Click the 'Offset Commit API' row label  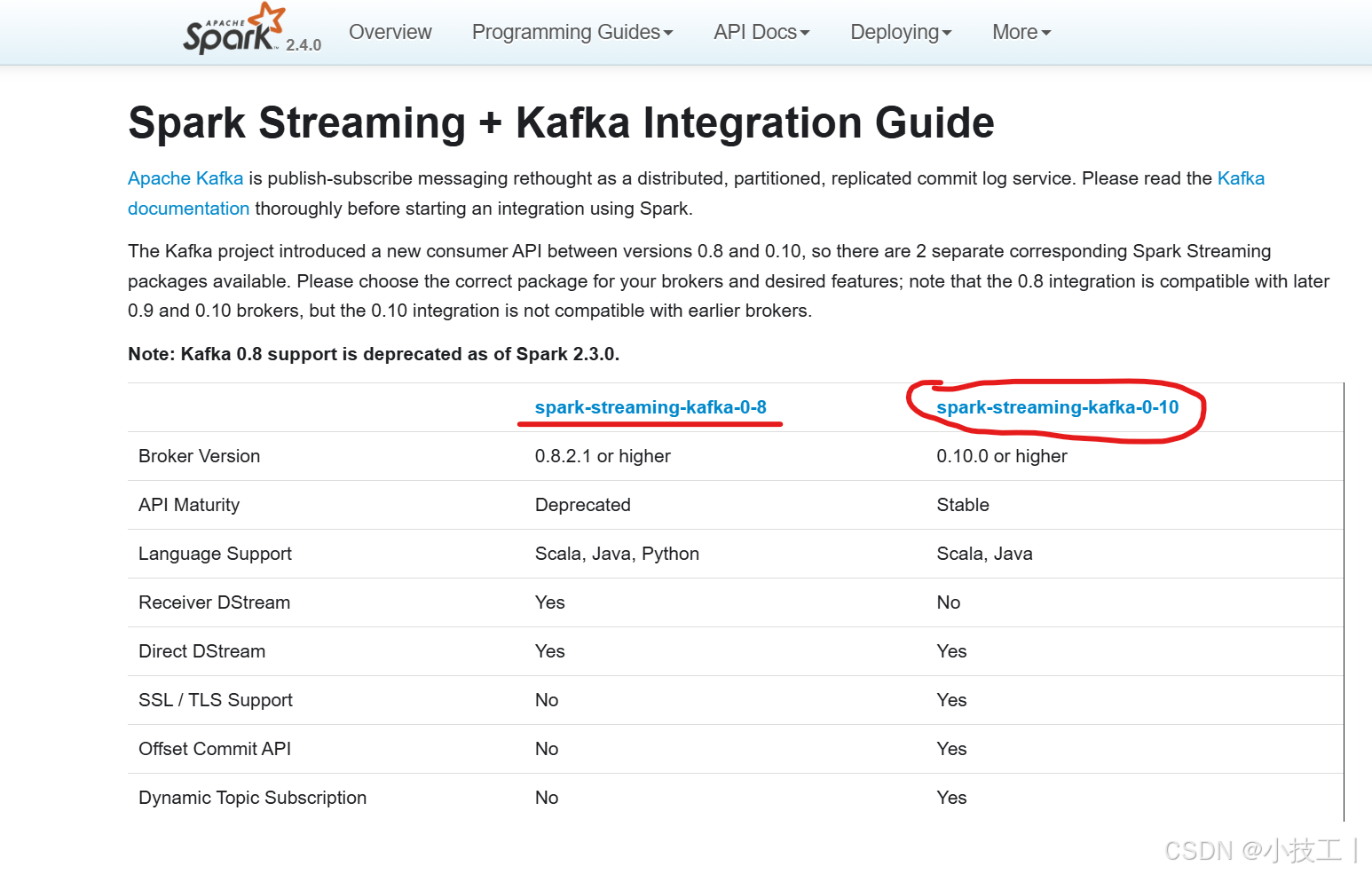coord(215,749)
